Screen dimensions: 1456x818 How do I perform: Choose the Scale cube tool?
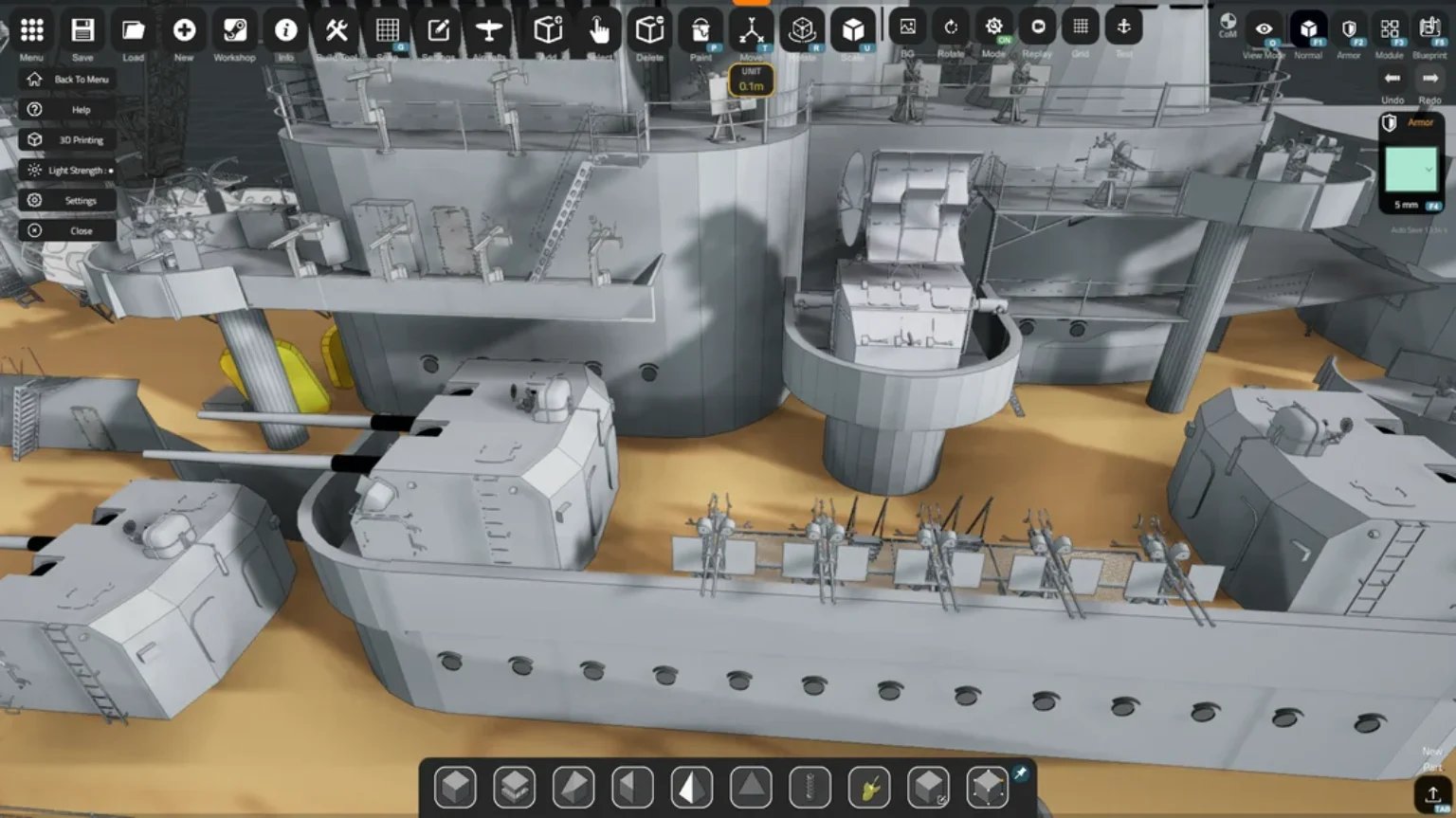[852, 31]
